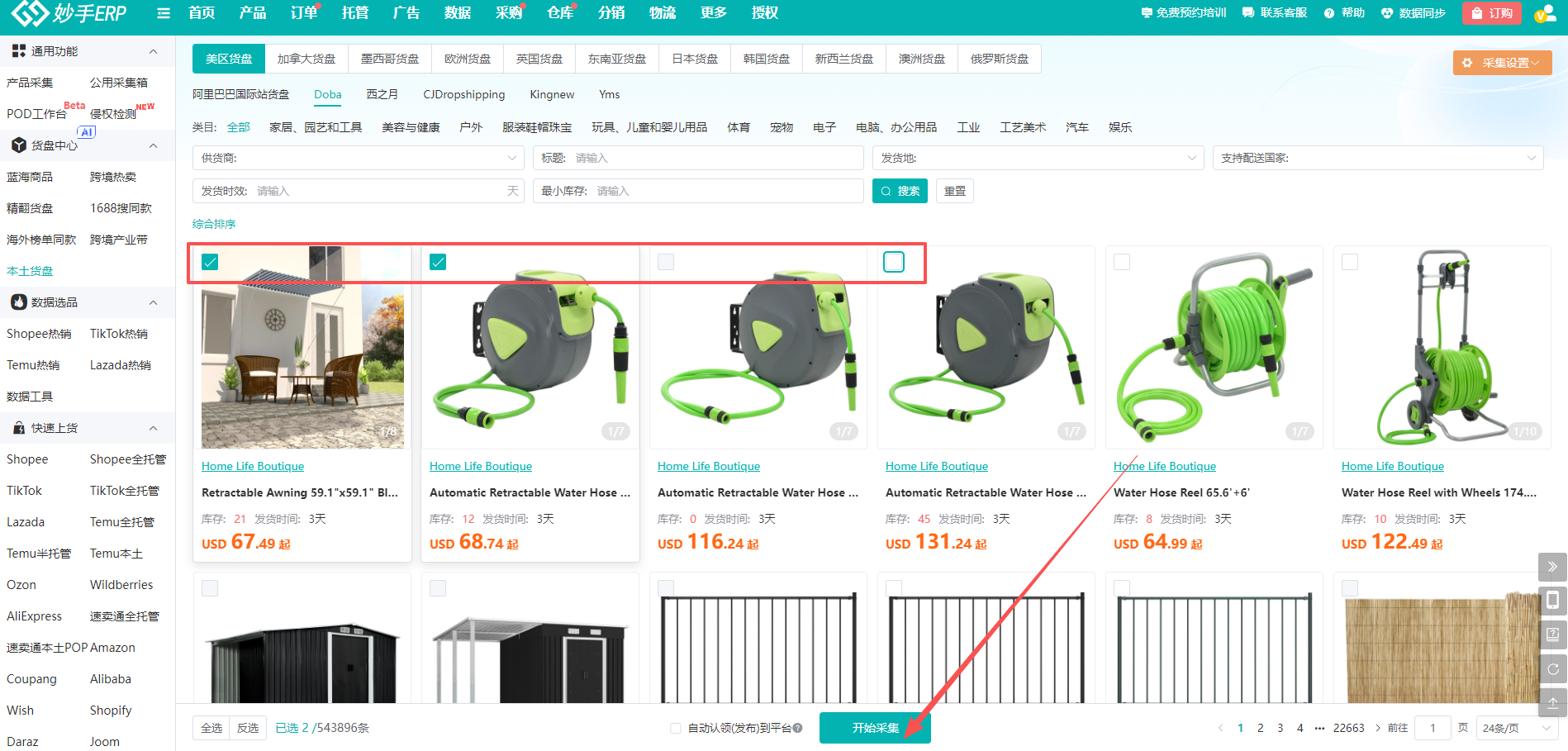Check the Water Hose Reel 65.6'+6' checkbox

[1122, 262]
